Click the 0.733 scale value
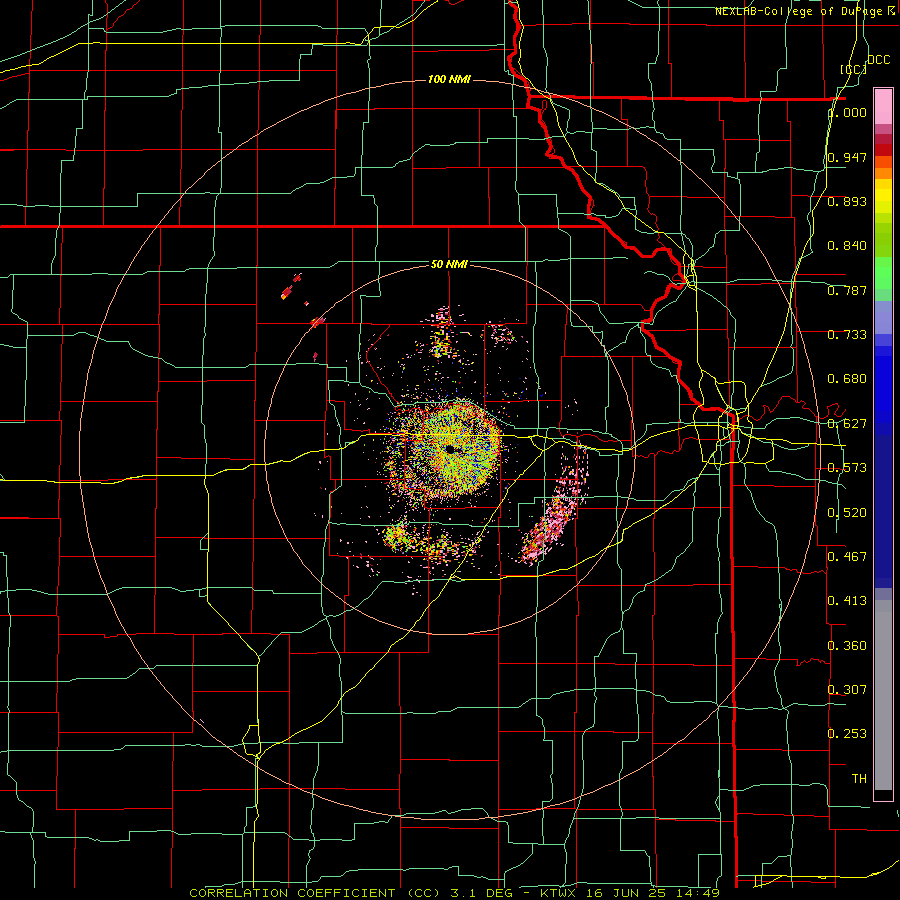 [847, 335]
